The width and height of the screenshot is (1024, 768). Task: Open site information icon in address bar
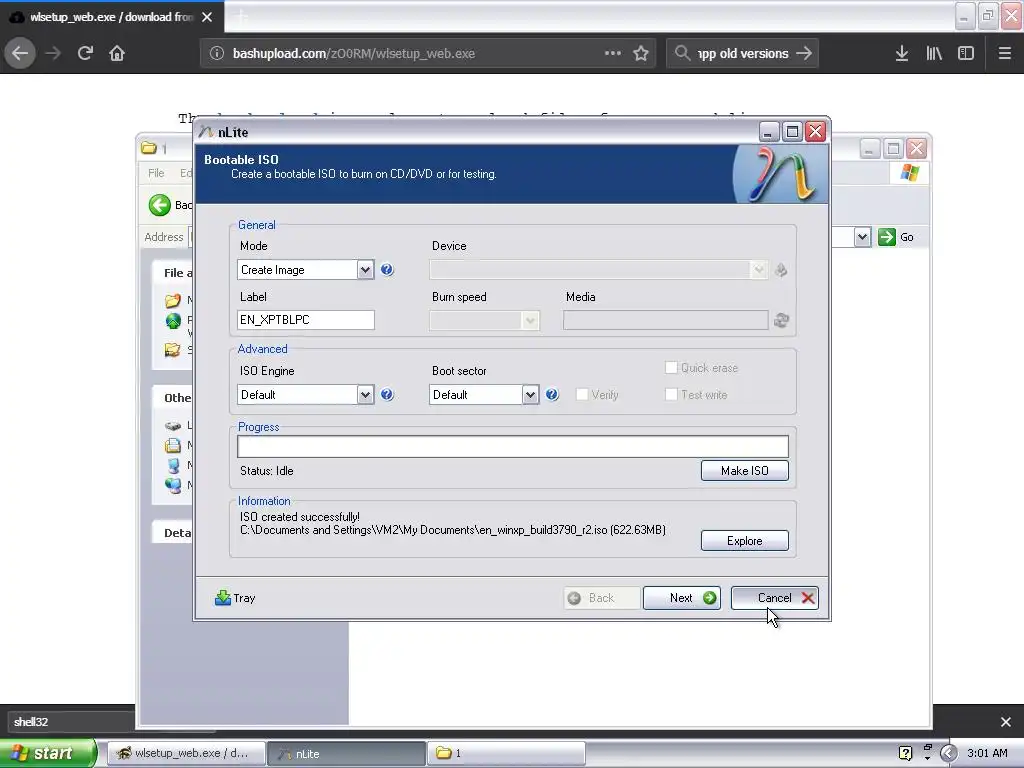click(217, 54)
